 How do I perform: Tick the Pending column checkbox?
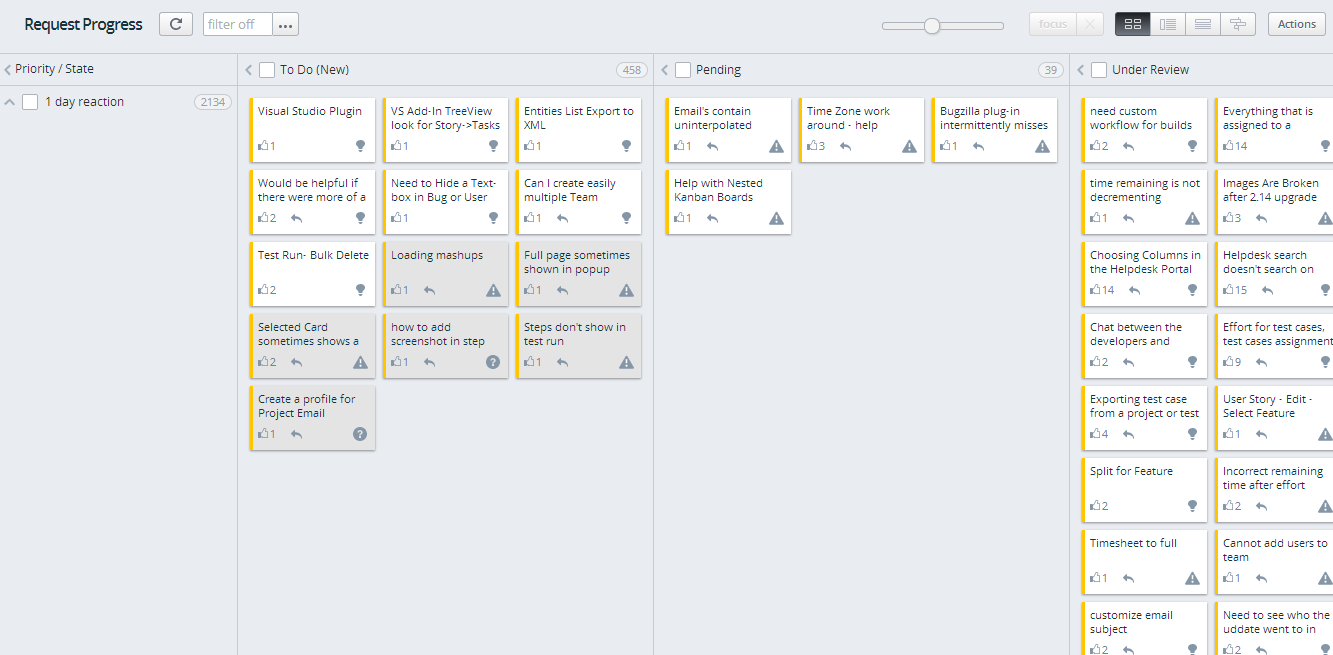coord(683,70)
